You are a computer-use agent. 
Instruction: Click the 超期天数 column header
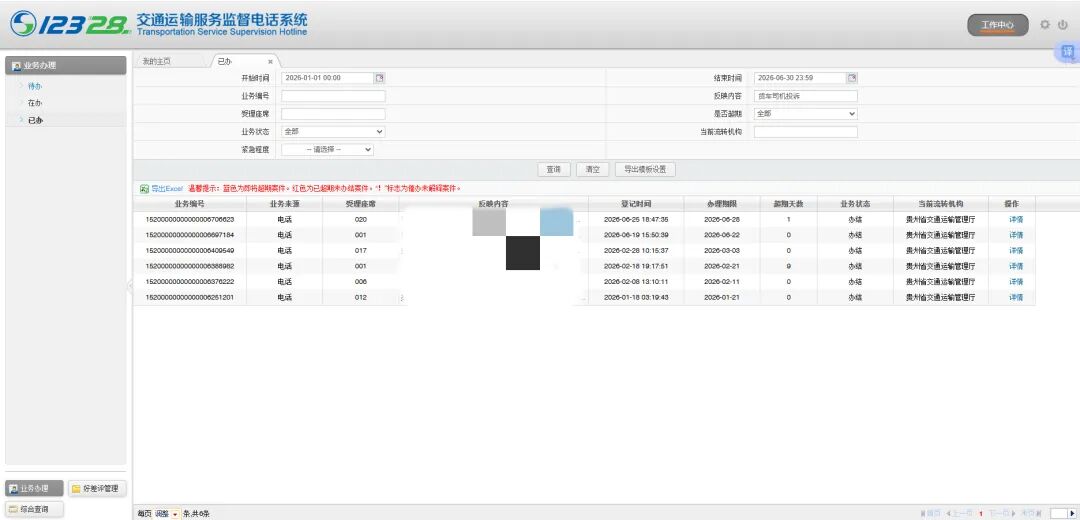tap(789, 204)
